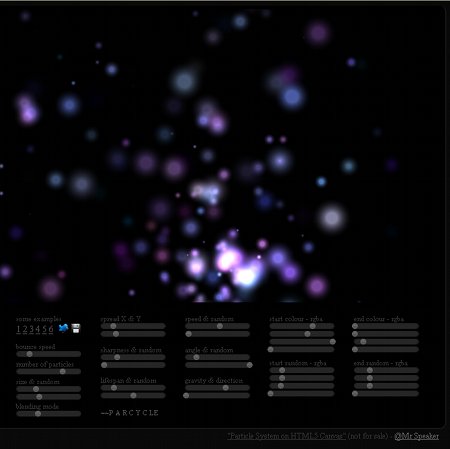Click the start colour green slider (second row)

point(302,334)
